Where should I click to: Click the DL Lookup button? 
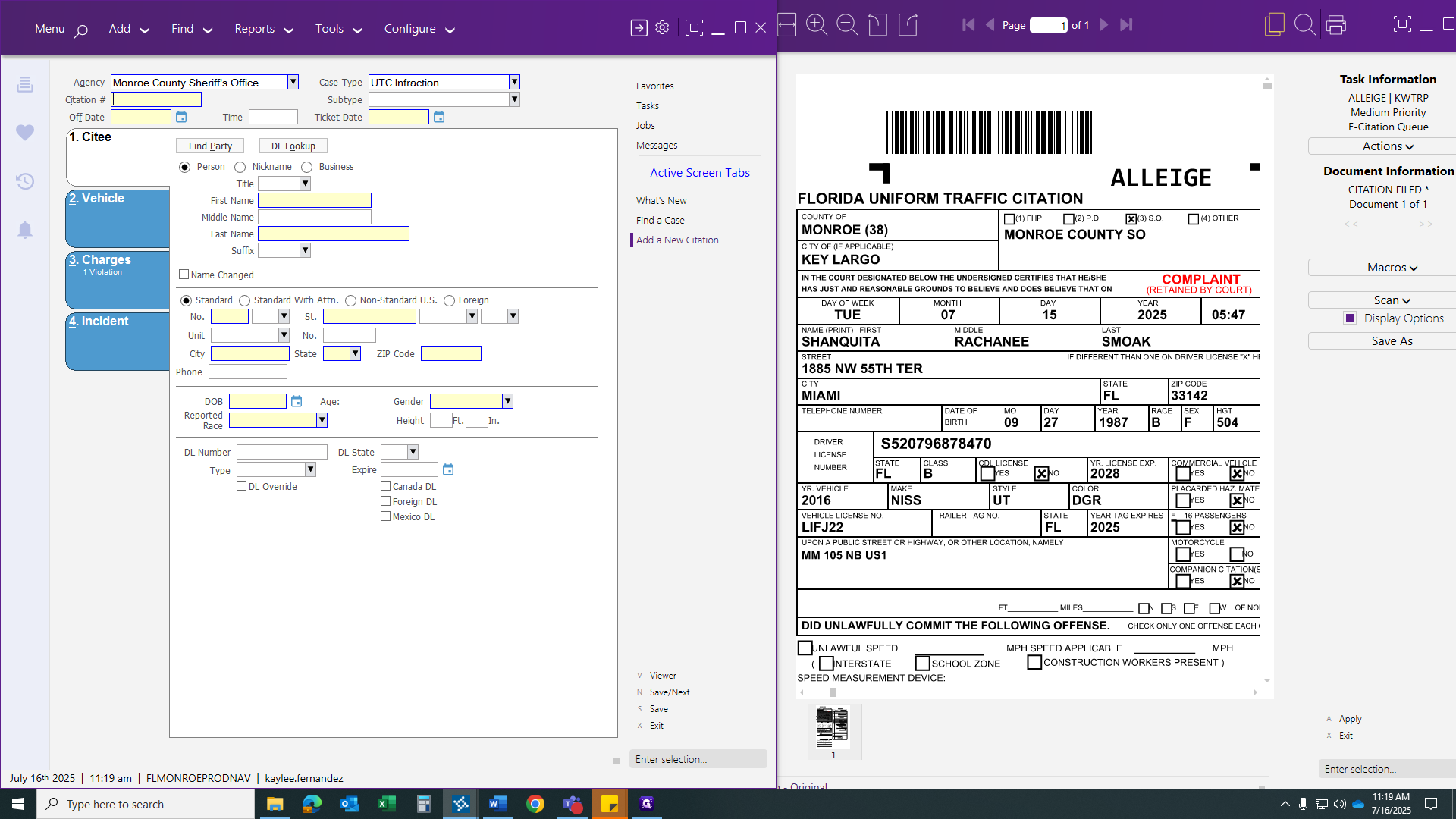tap(293, 145)
